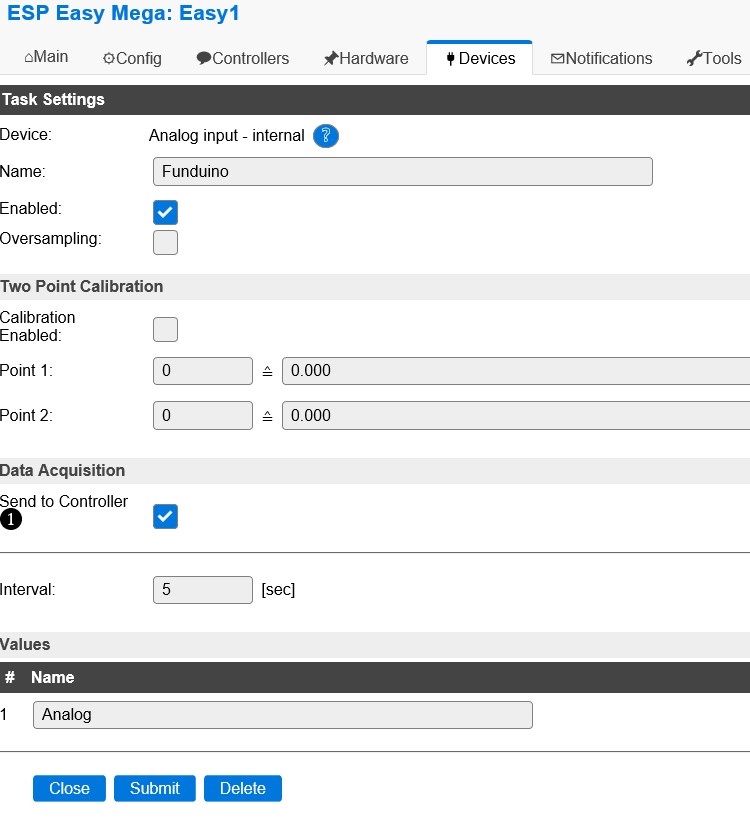Uncheck the Enabled checkbox
This screenshot has height=820, width=750.
tap(166, 212)
